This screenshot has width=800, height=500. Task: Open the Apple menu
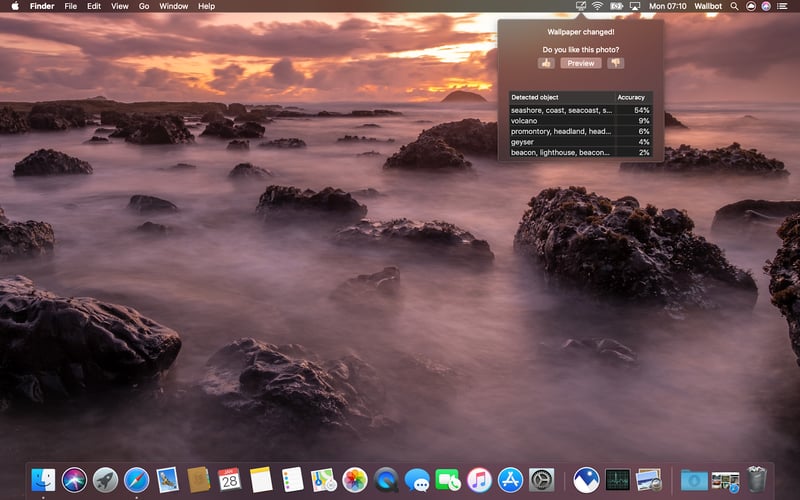point(15,6)
